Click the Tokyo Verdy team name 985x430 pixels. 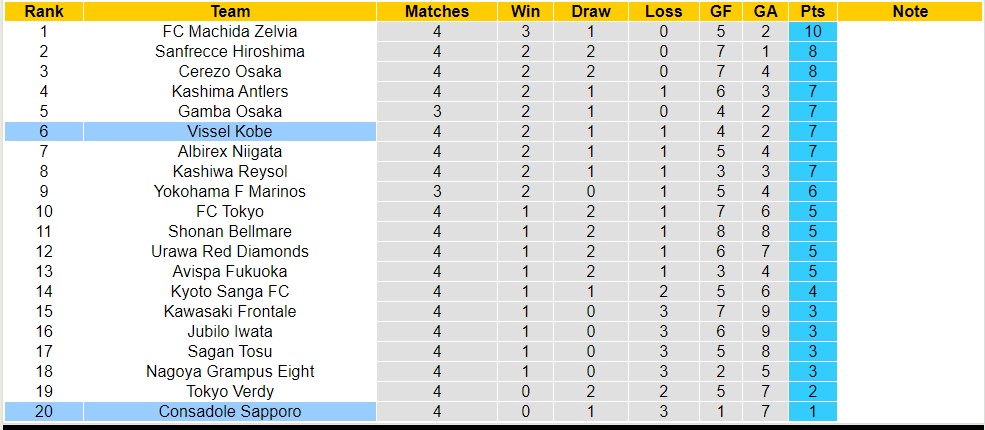click(x=230, y=391)
